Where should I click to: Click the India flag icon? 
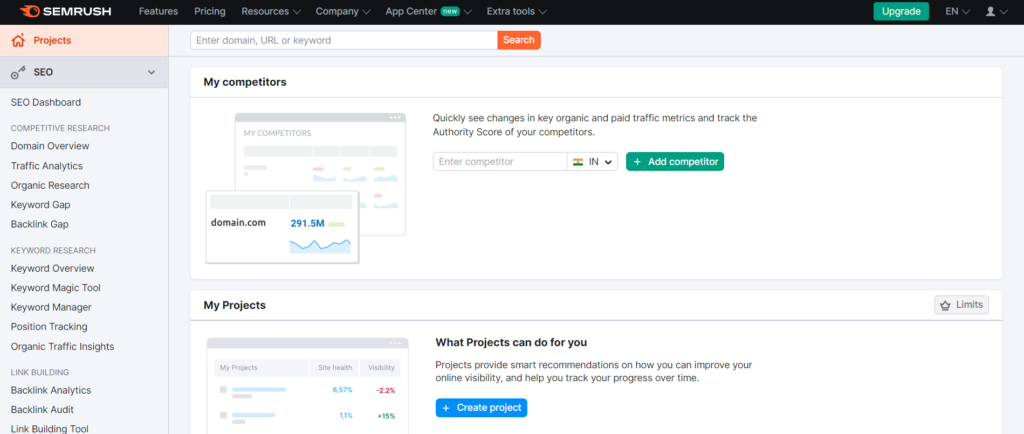coord(578,162)
